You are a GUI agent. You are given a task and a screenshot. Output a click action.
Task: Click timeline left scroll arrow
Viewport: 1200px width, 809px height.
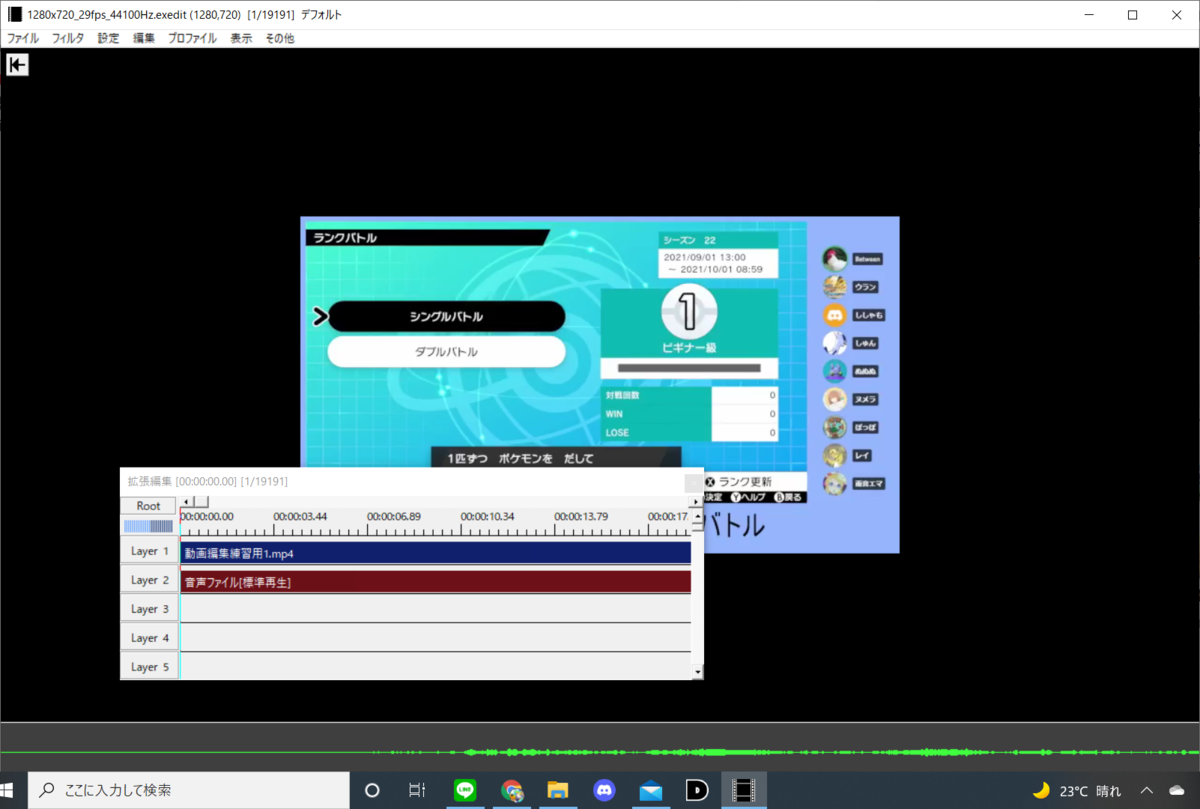point(184,502)
